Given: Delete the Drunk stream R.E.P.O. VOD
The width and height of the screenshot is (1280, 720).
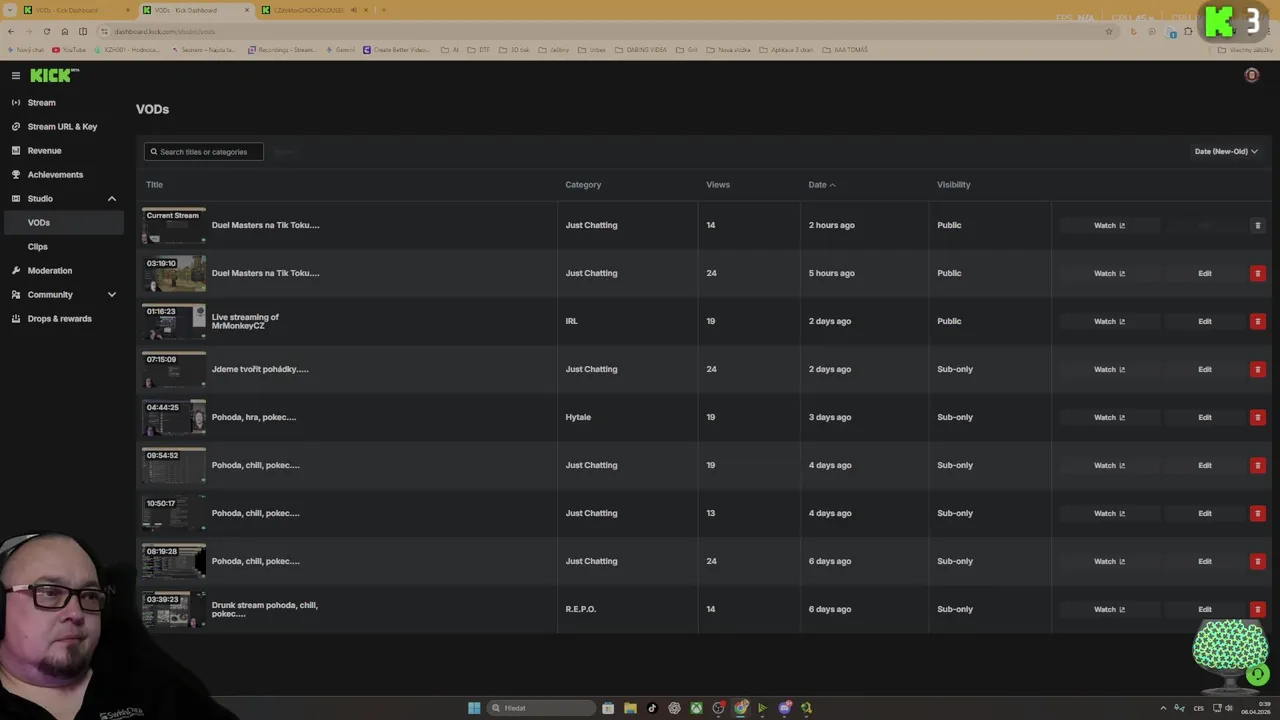Looking at the screenshot, I should tap(1258, 609).
